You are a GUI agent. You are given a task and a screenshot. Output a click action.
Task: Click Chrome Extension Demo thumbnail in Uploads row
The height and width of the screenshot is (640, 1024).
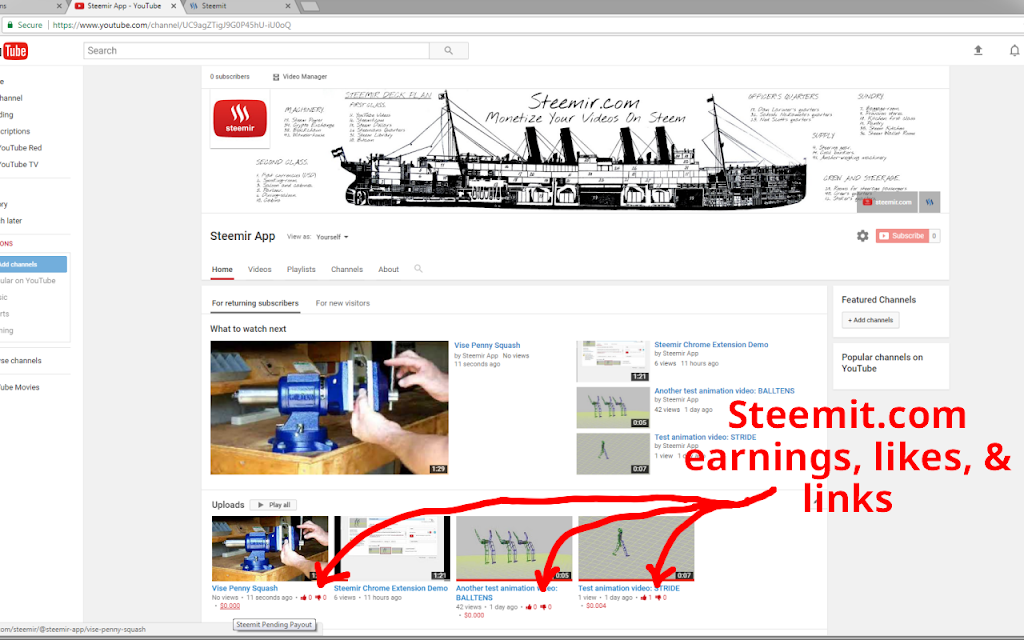coord(392,548)
